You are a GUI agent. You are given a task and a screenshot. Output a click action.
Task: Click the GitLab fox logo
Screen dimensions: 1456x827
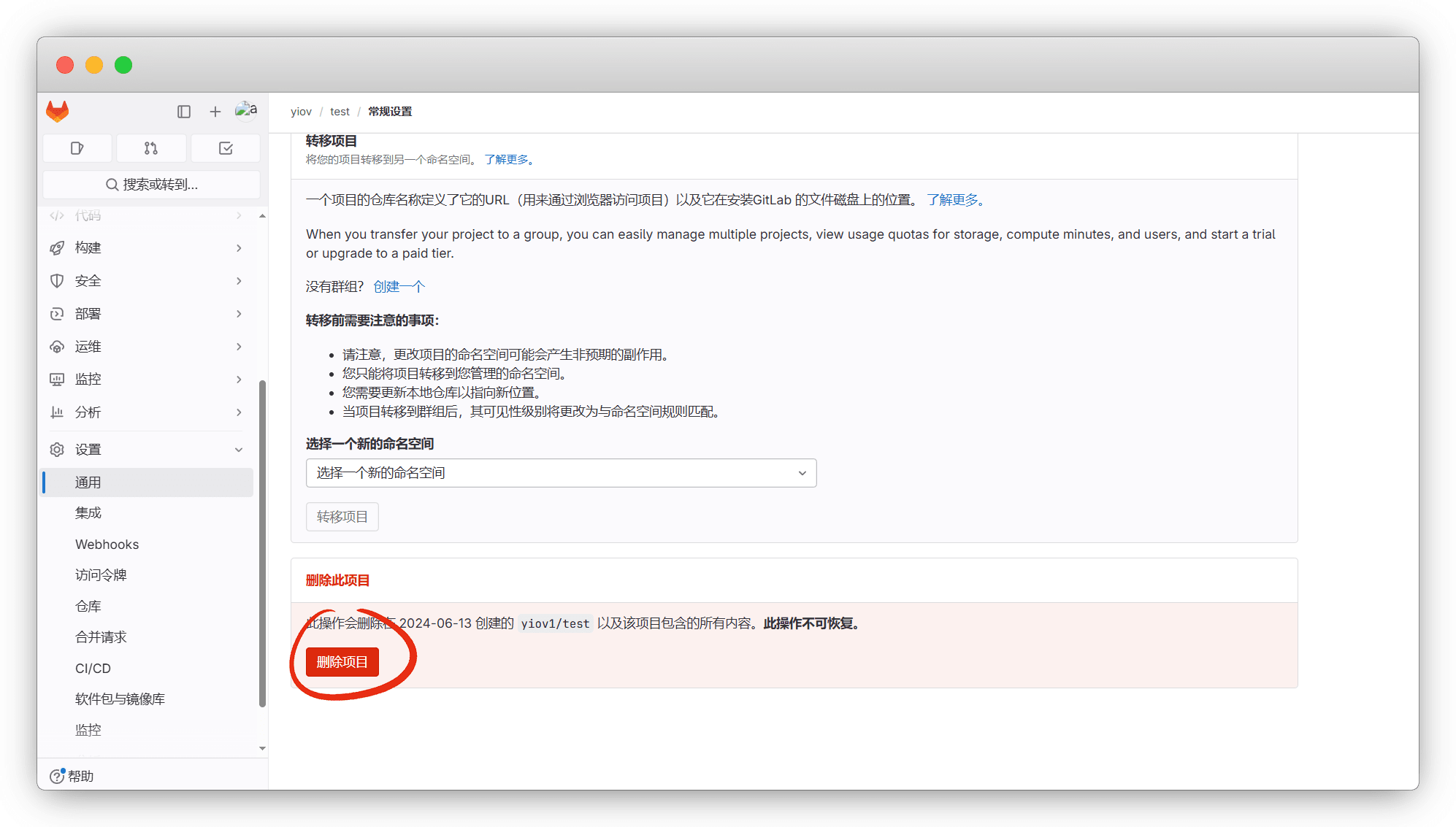tap(58, 111)
